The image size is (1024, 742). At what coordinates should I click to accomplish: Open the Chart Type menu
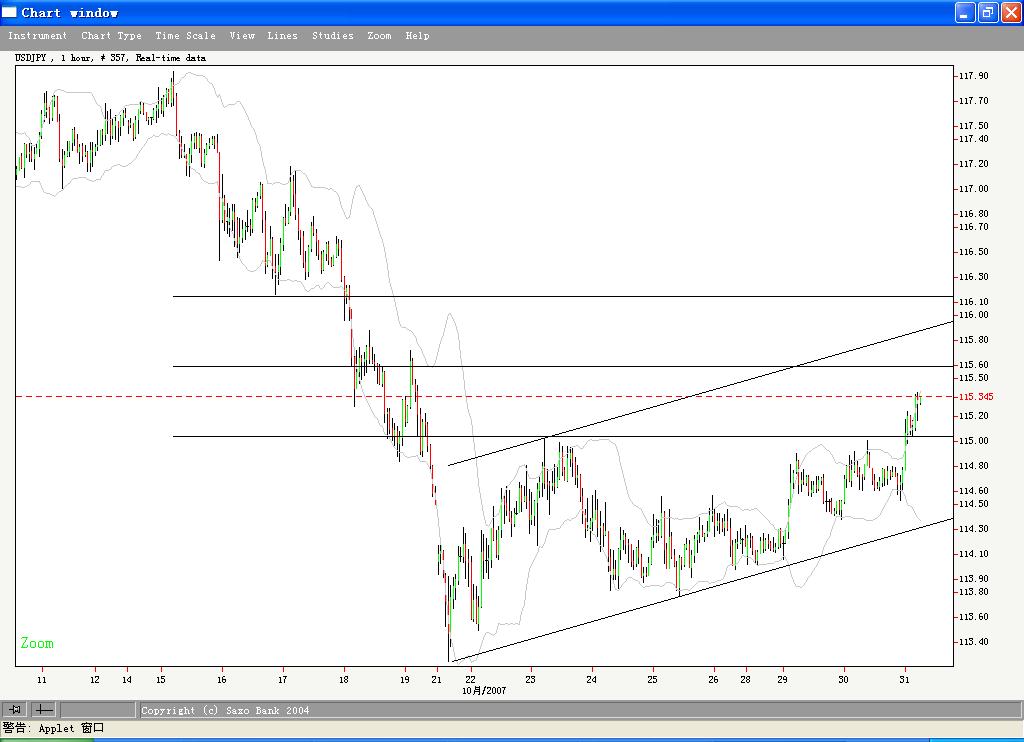(x=111, y=36)
